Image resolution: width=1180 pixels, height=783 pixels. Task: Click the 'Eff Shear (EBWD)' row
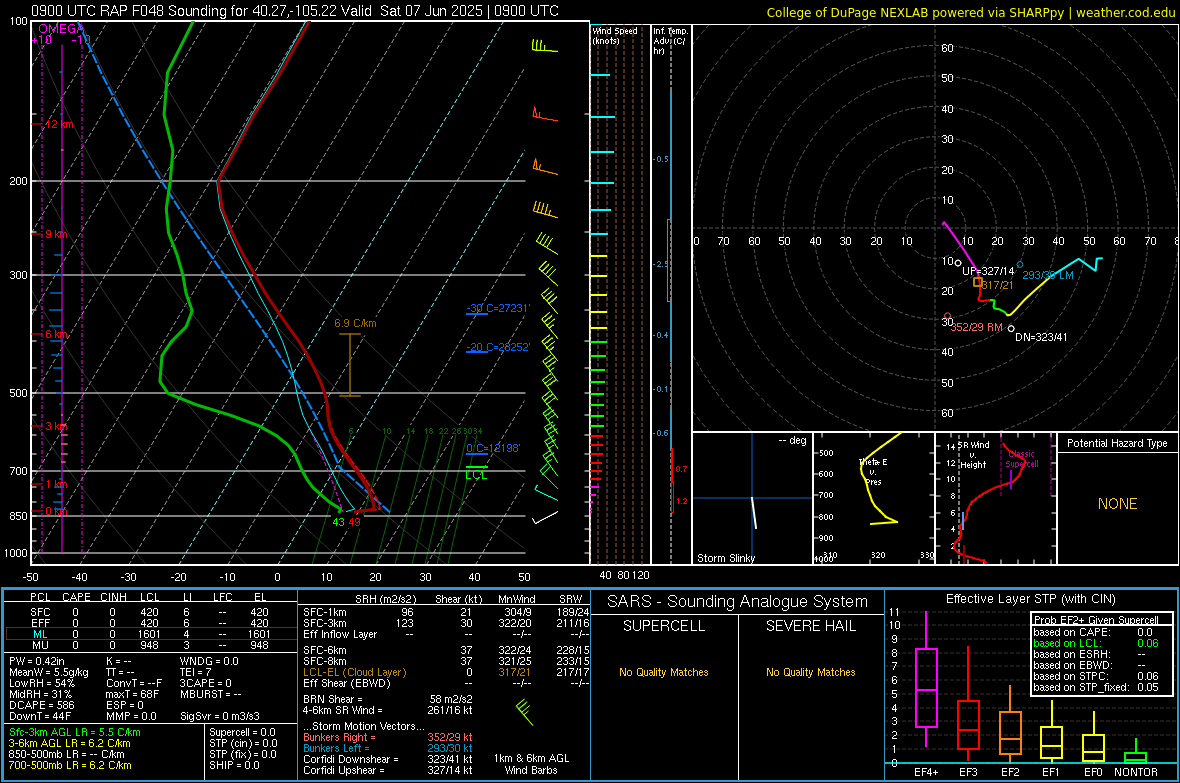(446, 683)
